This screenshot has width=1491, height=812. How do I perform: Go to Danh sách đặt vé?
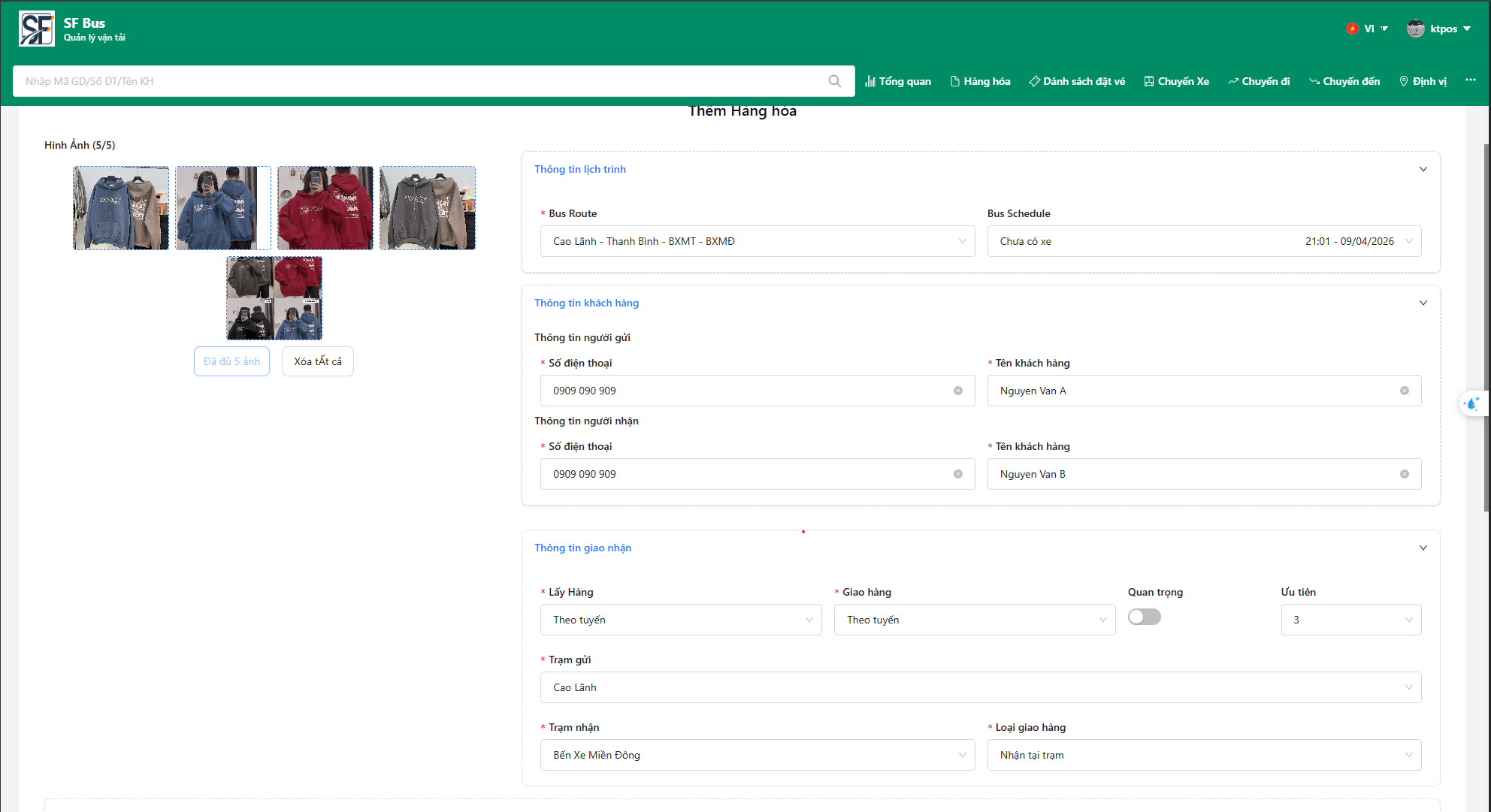1076,81
